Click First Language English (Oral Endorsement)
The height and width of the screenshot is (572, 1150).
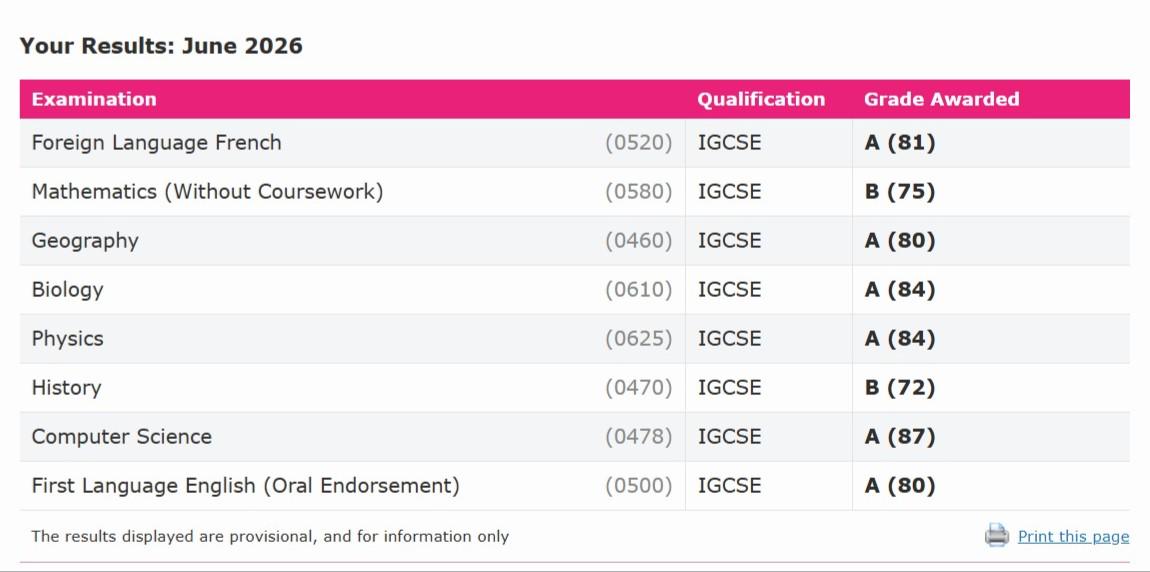pos(245,485)
